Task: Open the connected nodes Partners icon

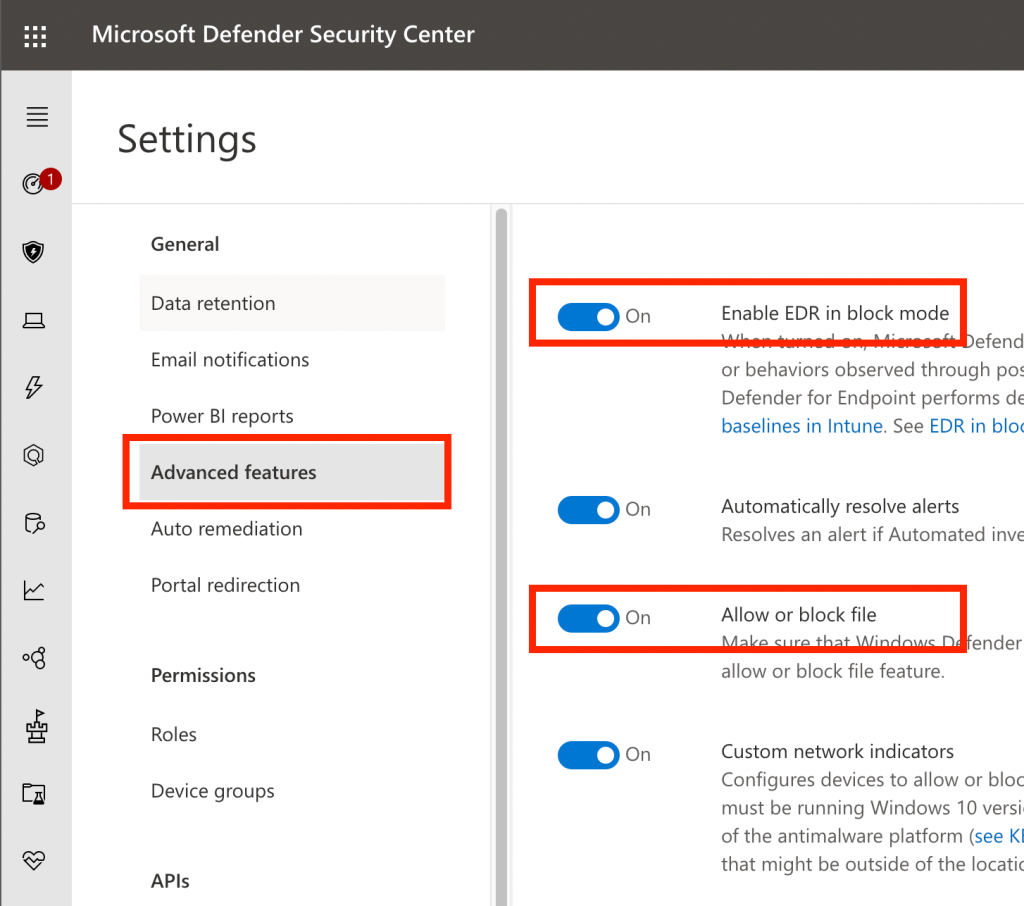Action: click(34, 658)
